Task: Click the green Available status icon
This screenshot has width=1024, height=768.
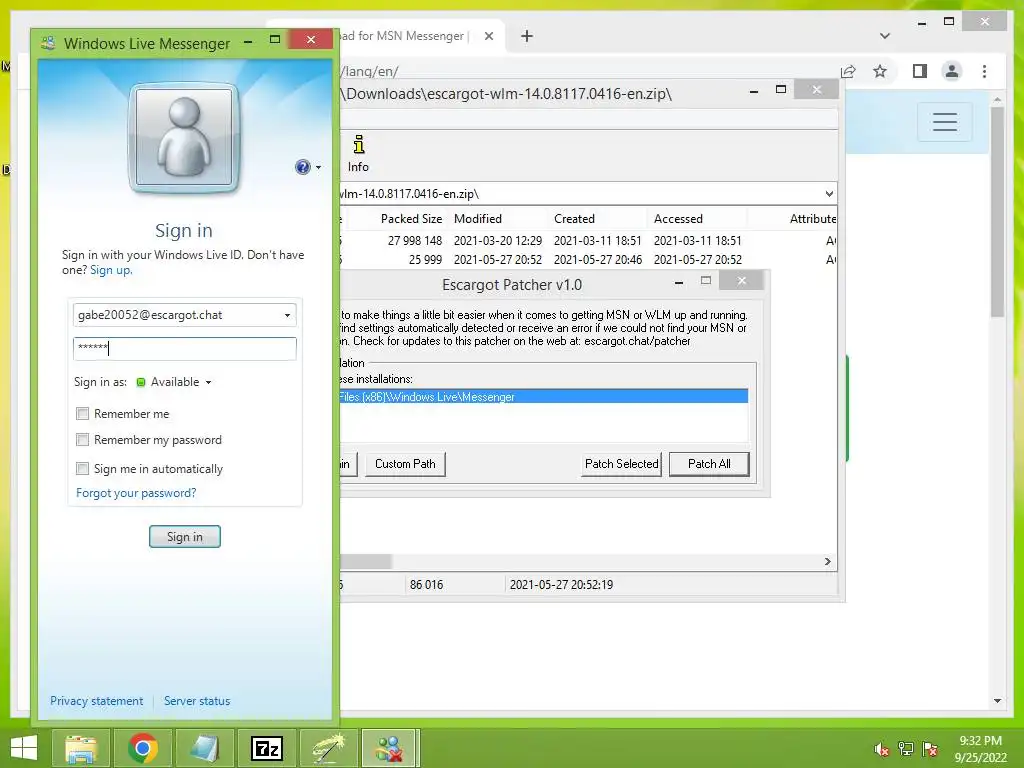Action: click(140, 382)
